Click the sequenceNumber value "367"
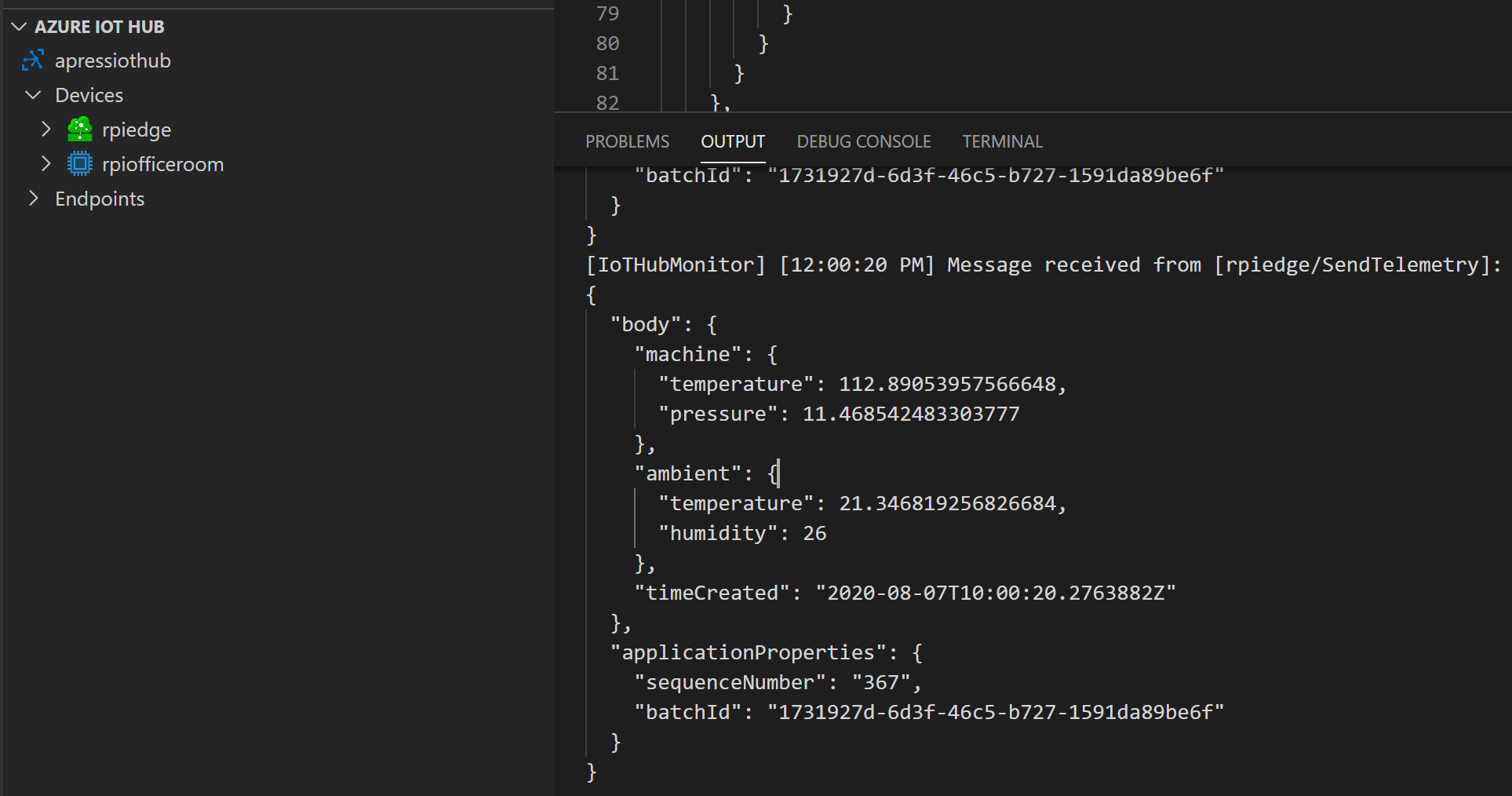1512x796 pixels. coord(881,682)
